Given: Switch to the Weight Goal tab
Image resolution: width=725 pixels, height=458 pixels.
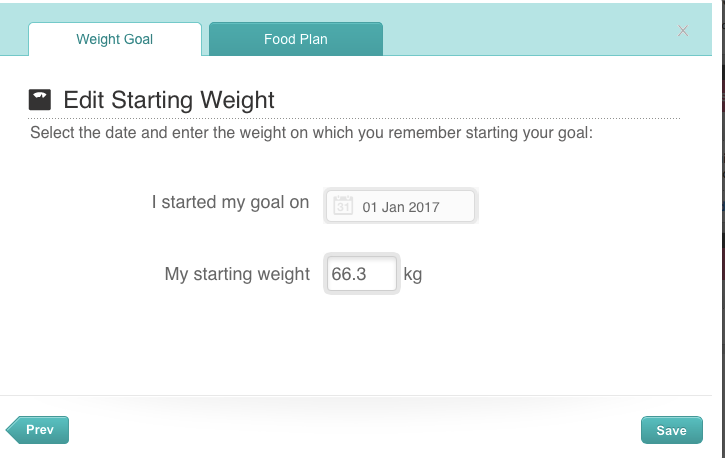Looking at the screenshot, I should [114, 40].
